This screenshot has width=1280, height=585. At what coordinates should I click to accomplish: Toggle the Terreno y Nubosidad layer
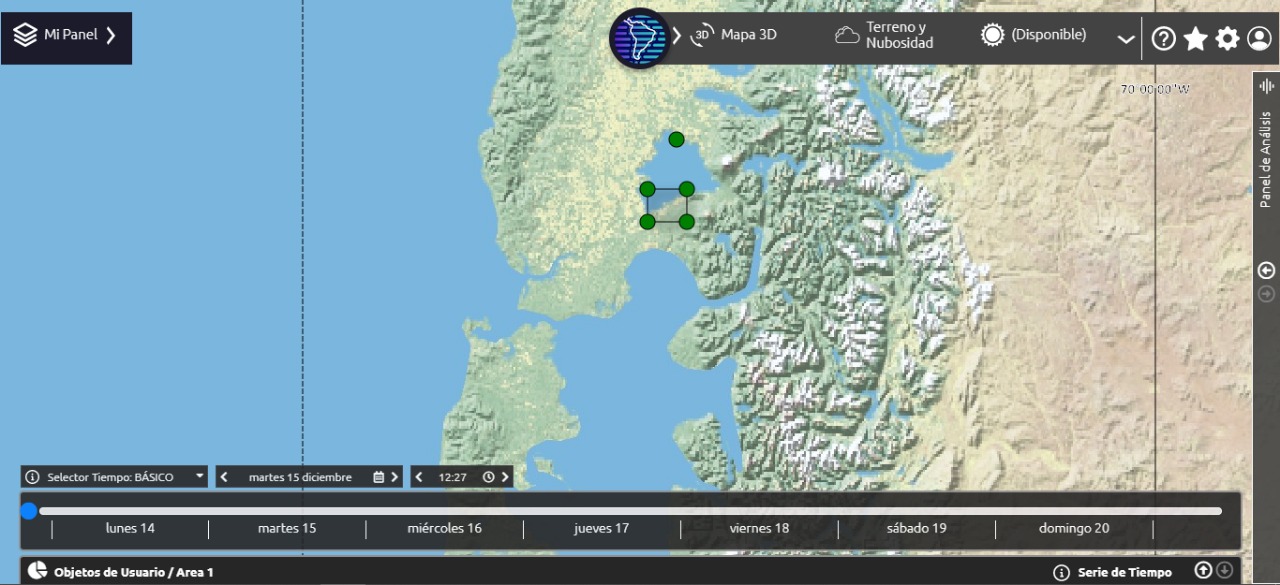tap(884, 35)
